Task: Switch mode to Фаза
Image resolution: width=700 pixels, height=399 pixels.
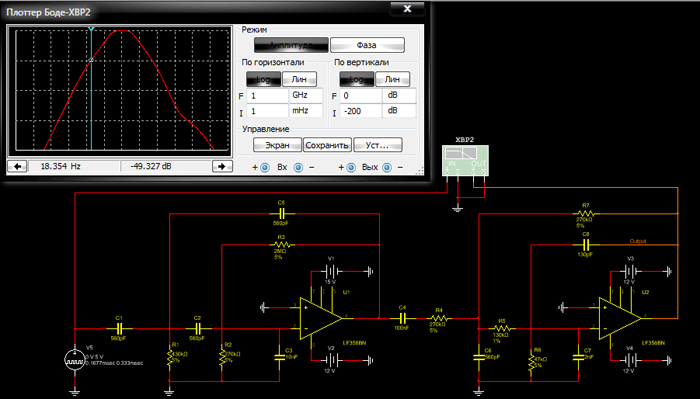Action: pyautogui.click(x=367, y=45)
